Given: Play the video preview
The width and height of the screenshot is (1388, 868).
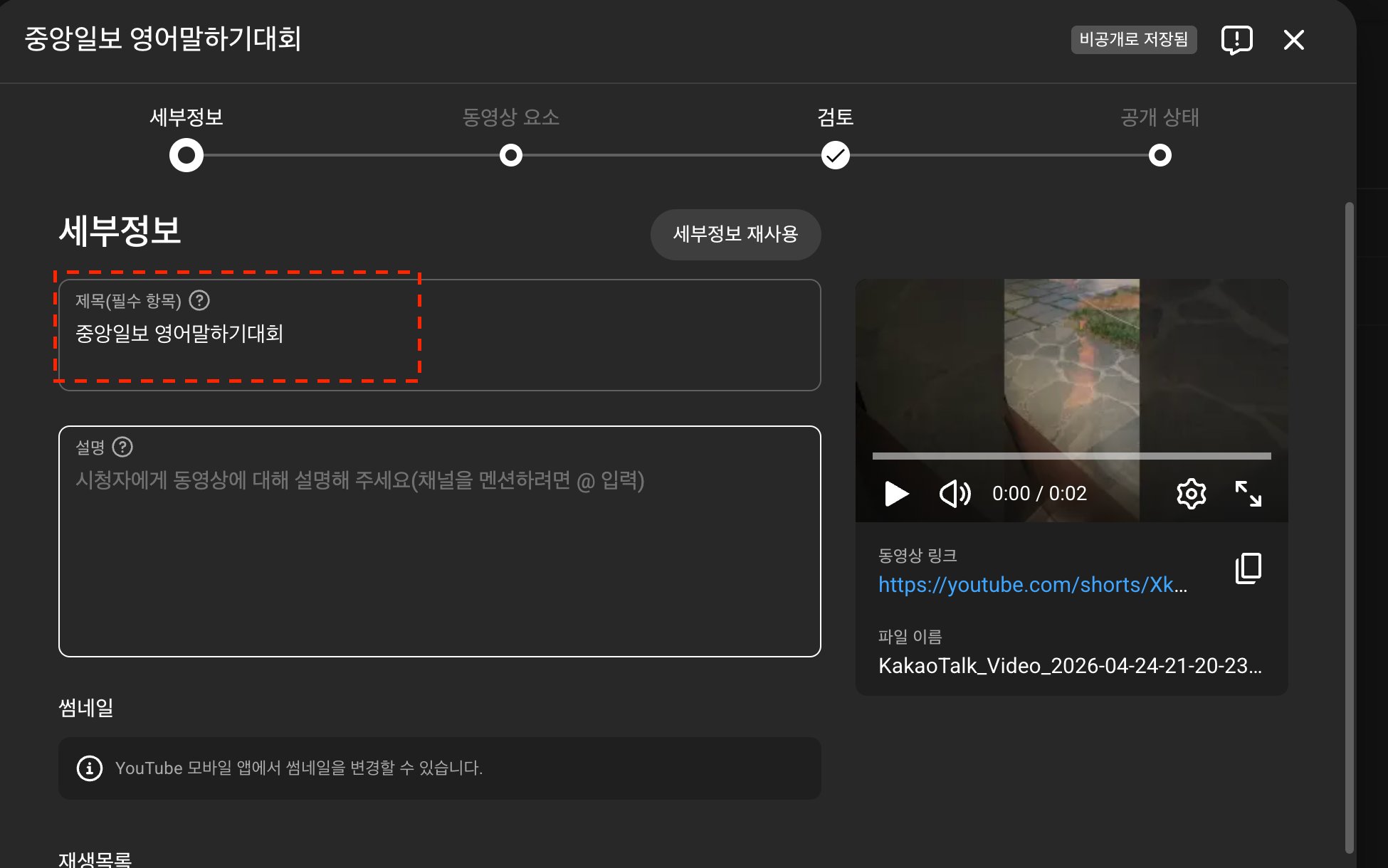Looking at the screenshot, I should coord(896,493).
